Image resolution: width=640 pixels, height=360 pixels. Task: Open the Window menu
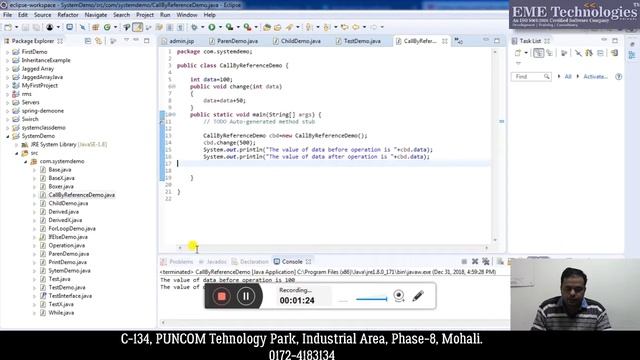pos(187,15)
